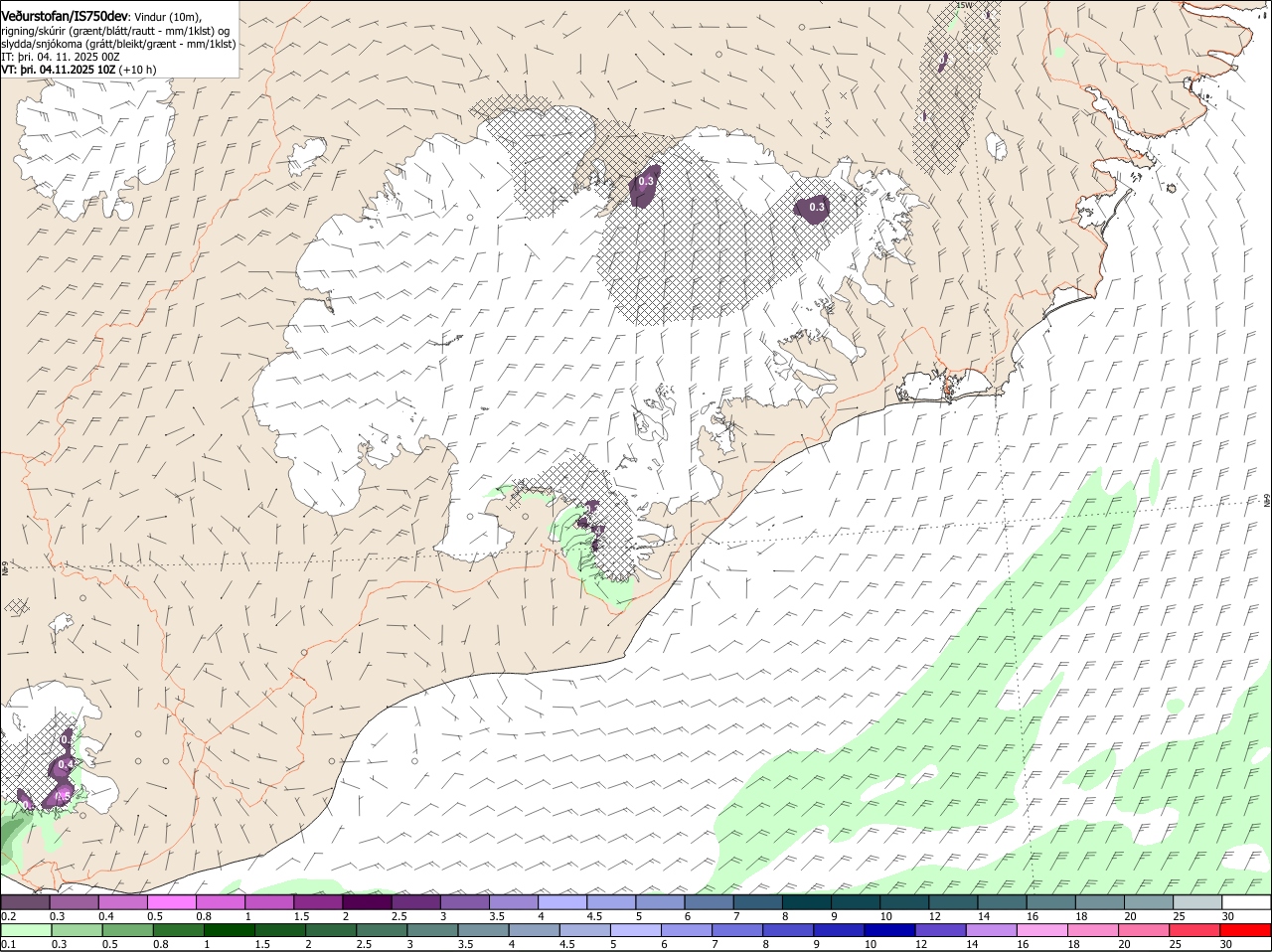Select the snow scale swatch between 0.2 and 0.3
The height and width of the screenshot is (952, 1272).
click(x=25, y=902)
